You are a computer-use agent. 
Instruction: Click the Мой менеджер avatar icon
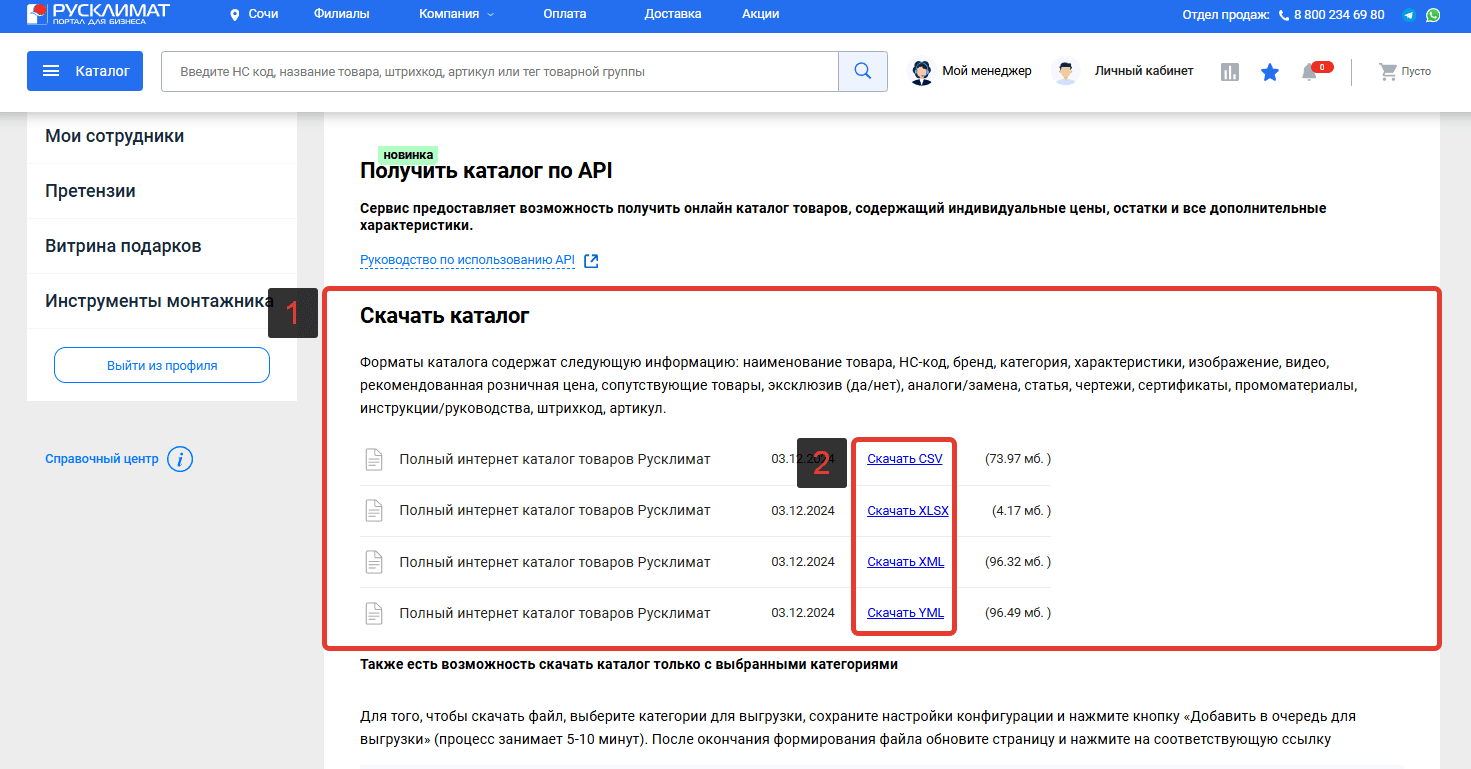click(921, 71)
